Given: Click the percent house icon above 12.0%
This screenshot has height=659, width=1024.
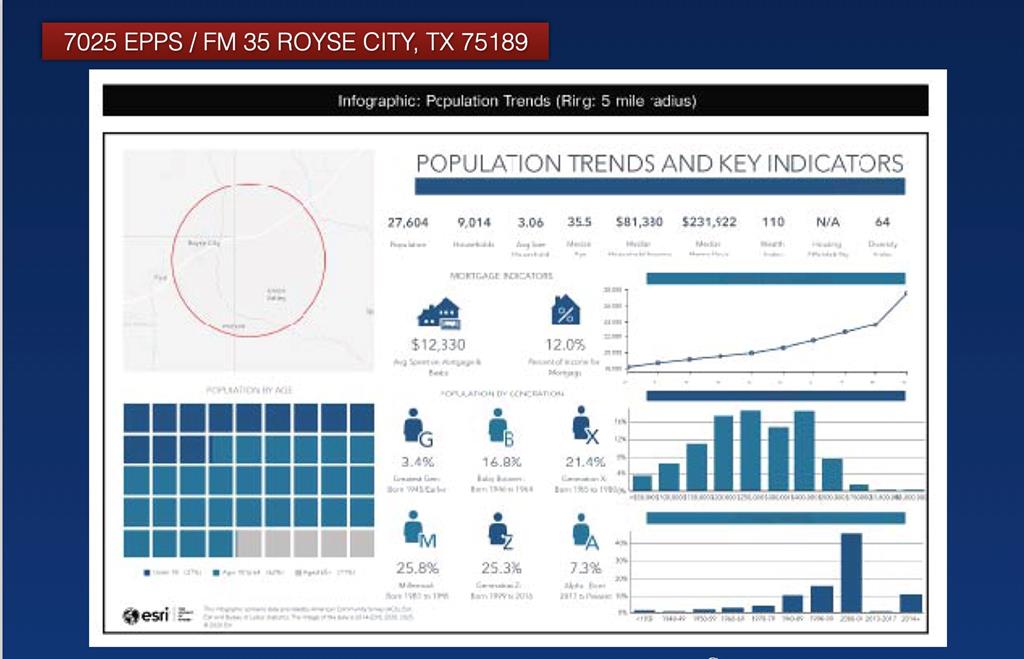Looking at the screenshot, I should pos(565,310).
